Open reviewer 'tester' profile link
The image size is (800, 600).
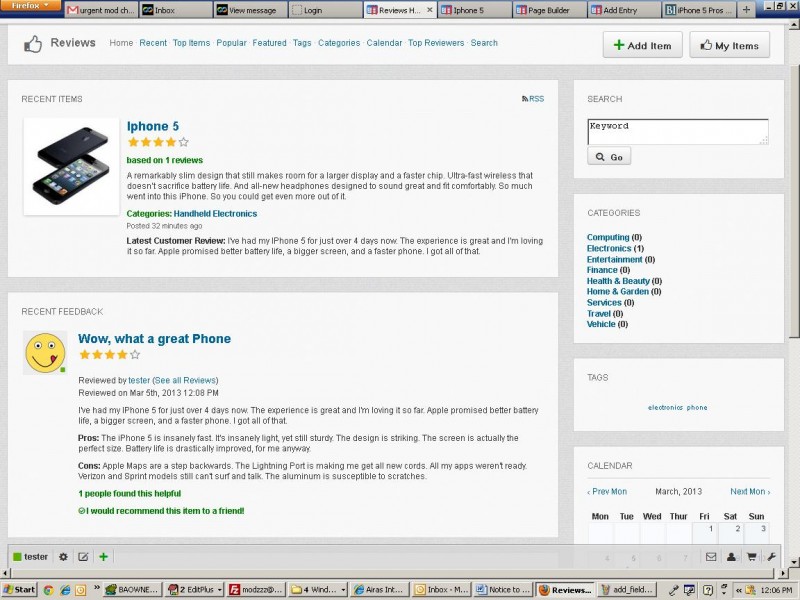point(139,380)
